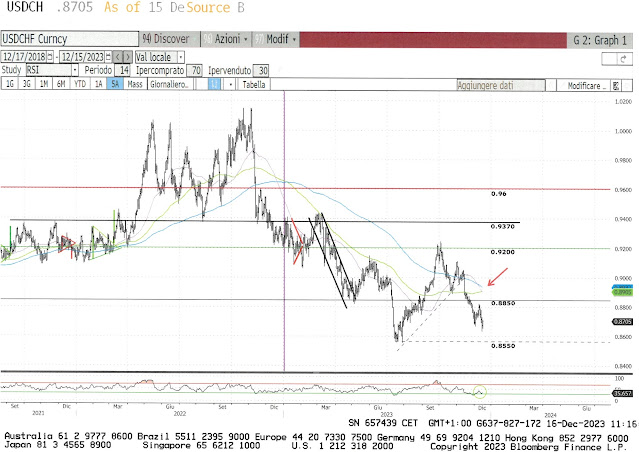Click the Periodo value field 14

click(122, 70)
